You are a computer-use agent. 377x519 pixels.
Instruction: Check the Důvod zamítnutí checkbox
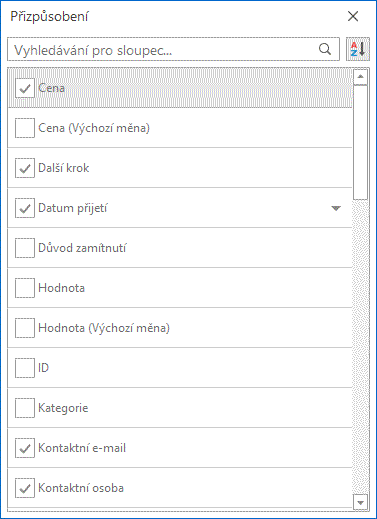pos(25,248)
